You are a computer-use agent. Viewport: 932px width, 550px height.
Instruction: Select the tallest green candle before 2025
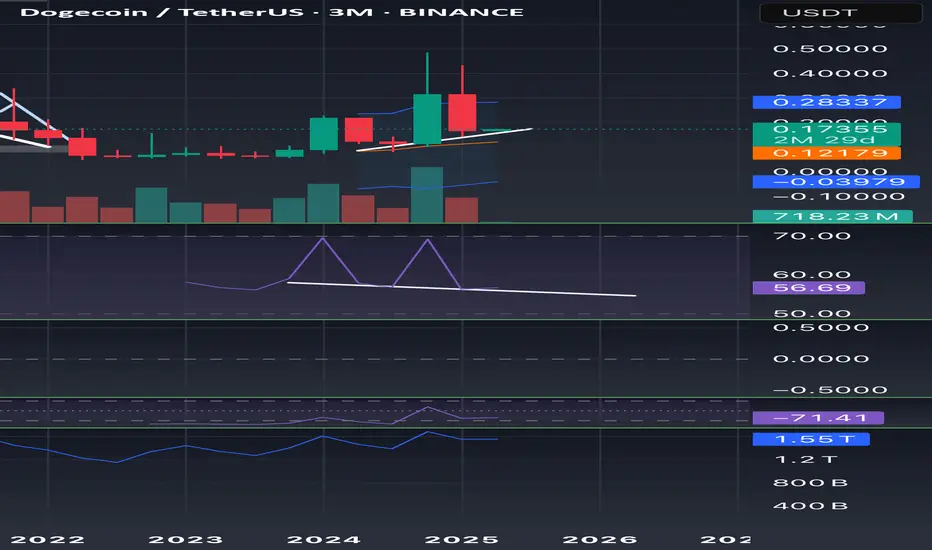tap(427, 119)
